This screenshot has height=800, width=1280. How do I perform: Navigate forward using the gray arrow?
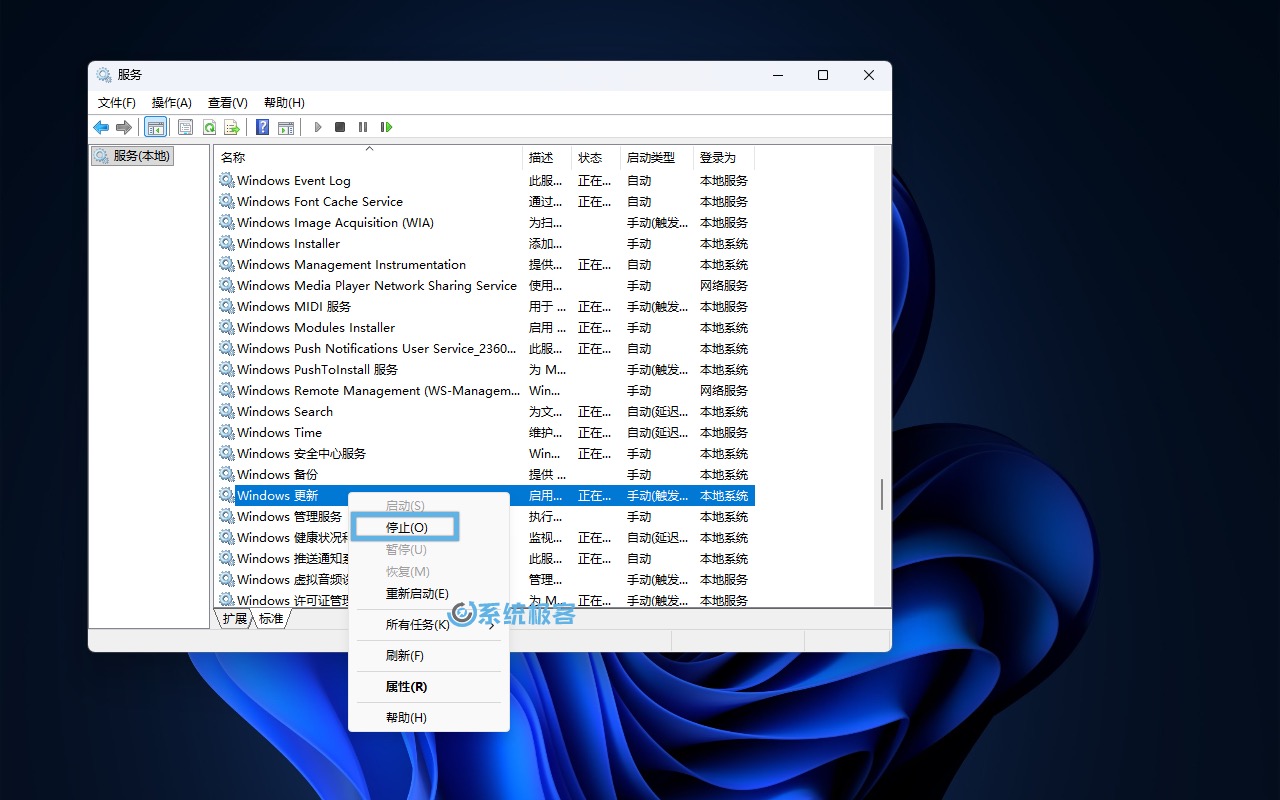click(x=124, y=127)
